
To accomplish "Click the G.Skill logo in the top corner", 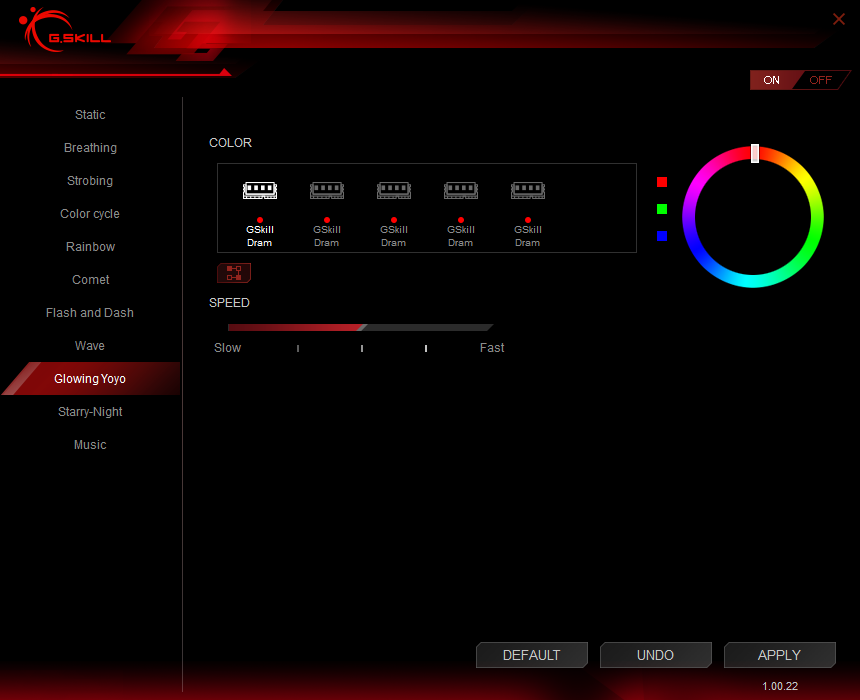I will click(x=62, y=30).
